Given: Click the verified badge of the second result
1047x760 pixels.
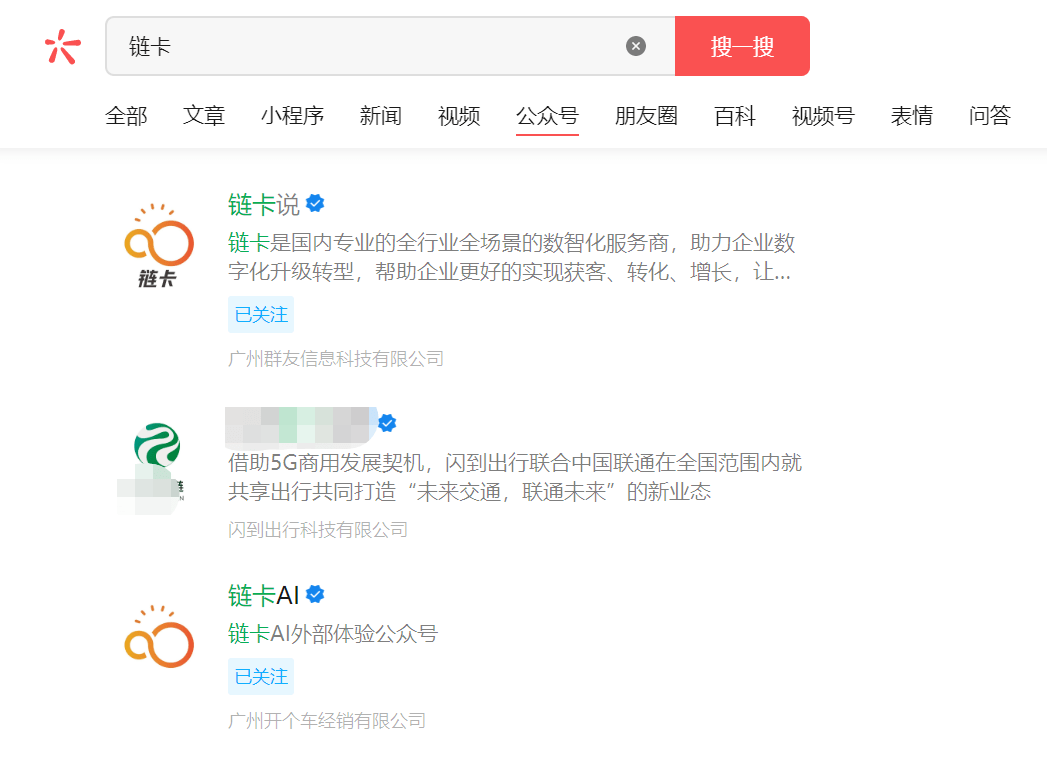Looking at the screenshot, I should 387,423.
